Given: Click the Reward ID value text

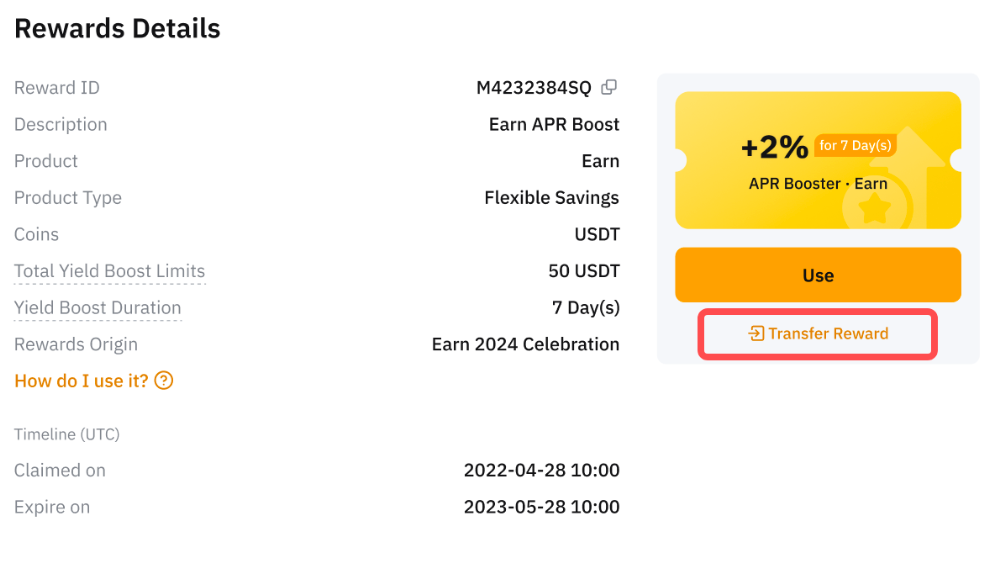Looking at the screenshot, I should (x=533, y=88).
